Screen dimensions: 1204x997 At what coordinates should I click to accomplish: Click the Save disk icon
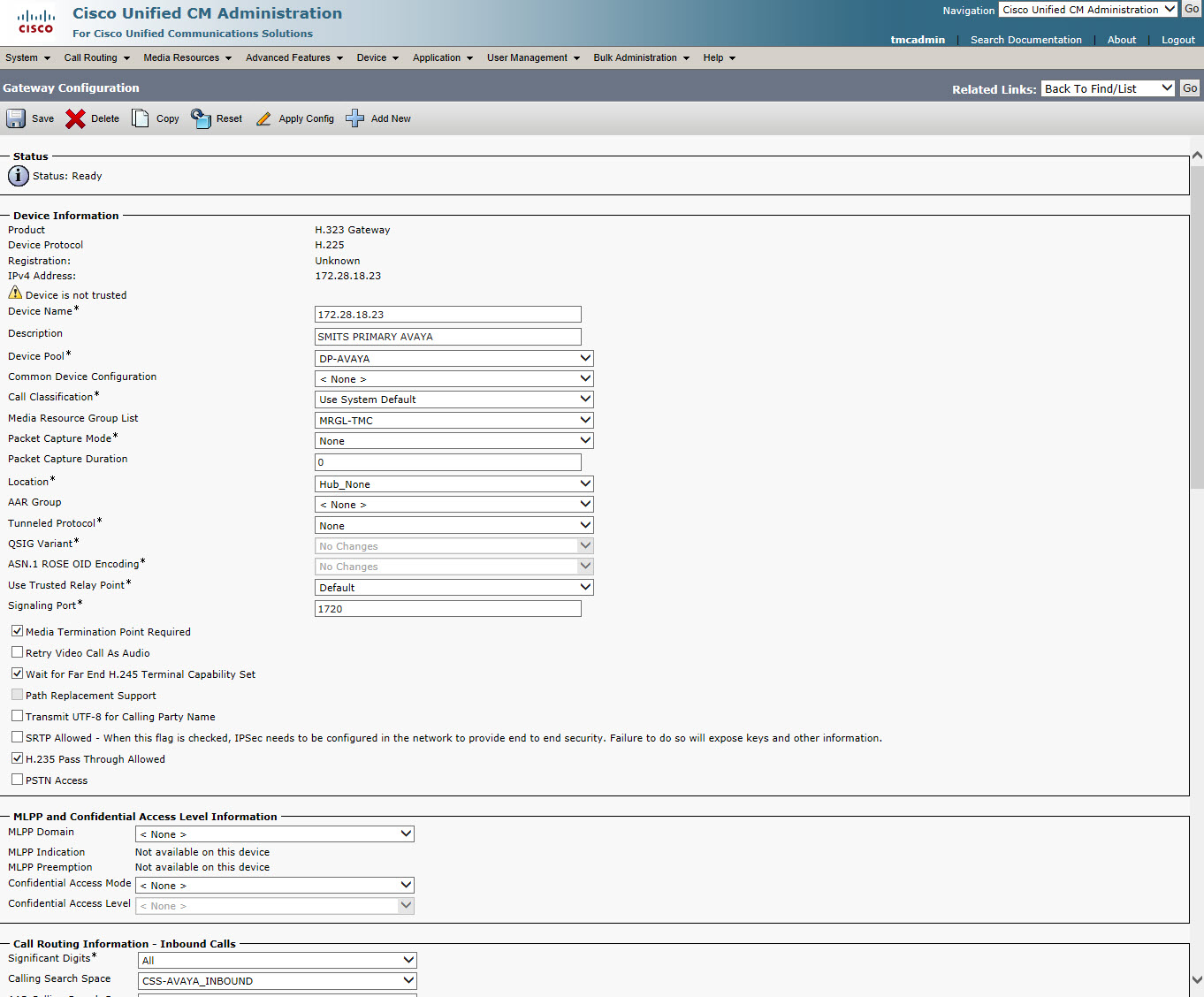pyautogui.click(x=16, y=118)
